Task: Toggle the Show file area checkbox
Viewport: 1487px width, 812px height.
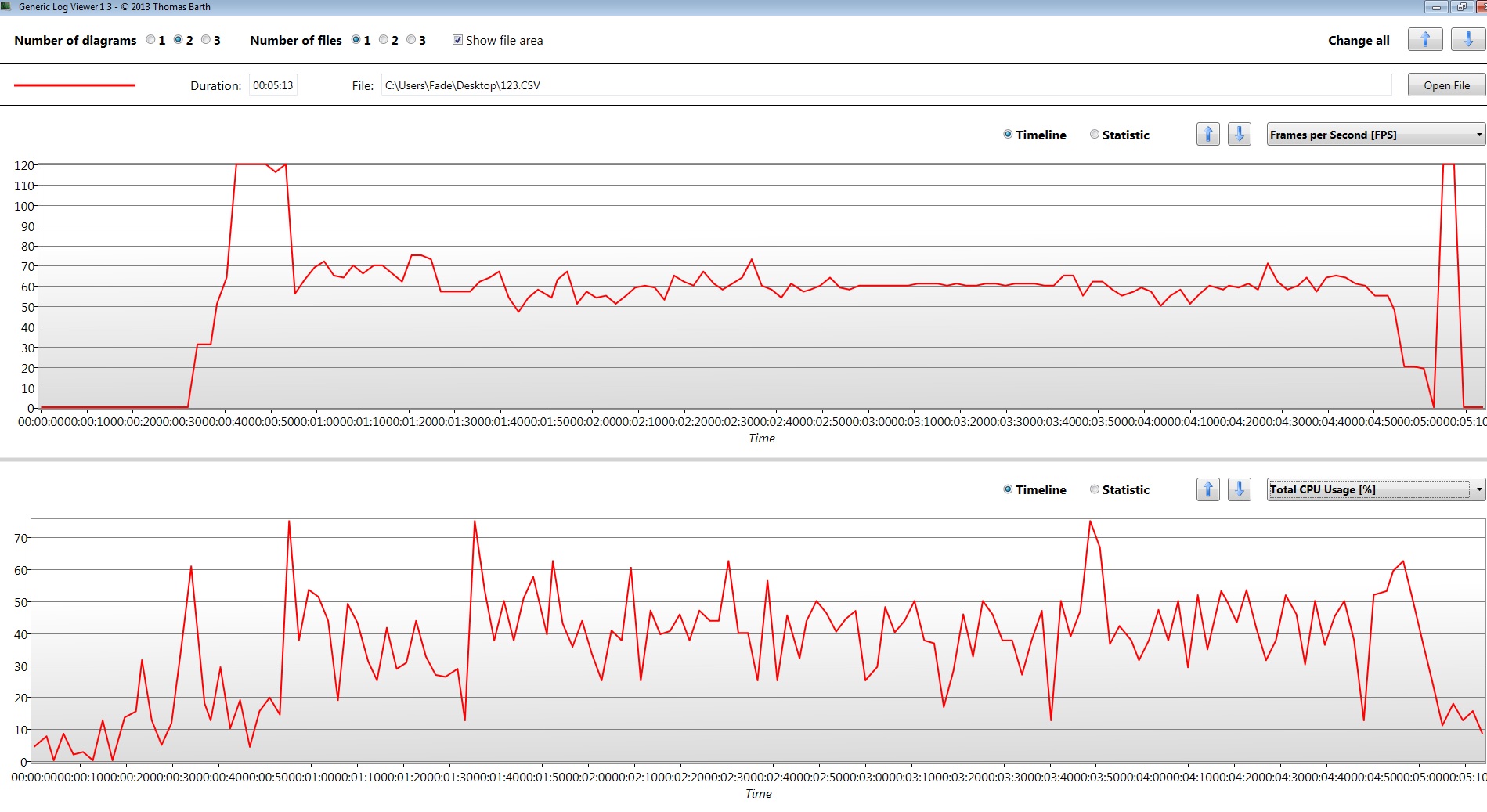Action: pos(457,40)
